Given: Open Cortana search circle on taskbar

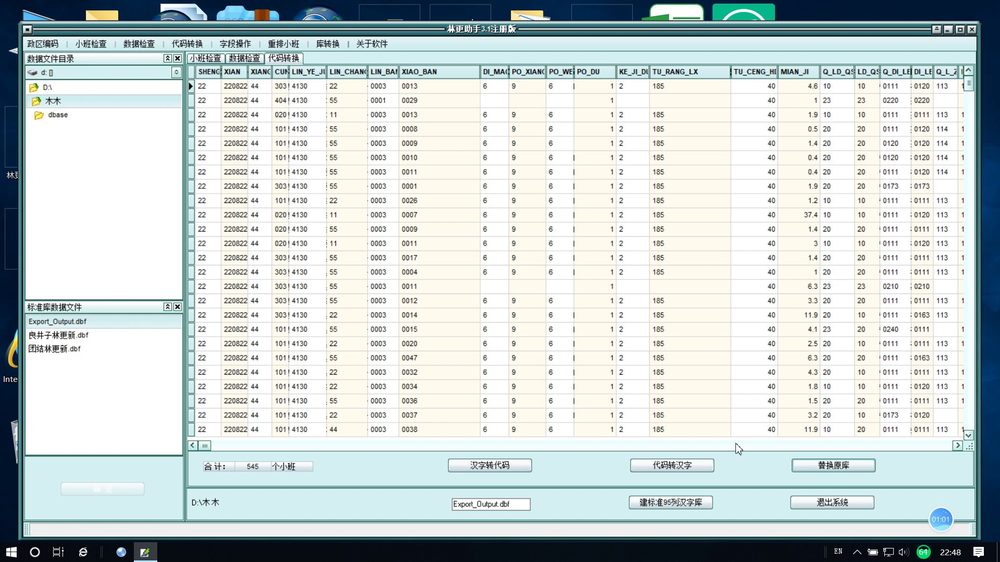Looking at the screenshot, I should (x=34, y=552).
